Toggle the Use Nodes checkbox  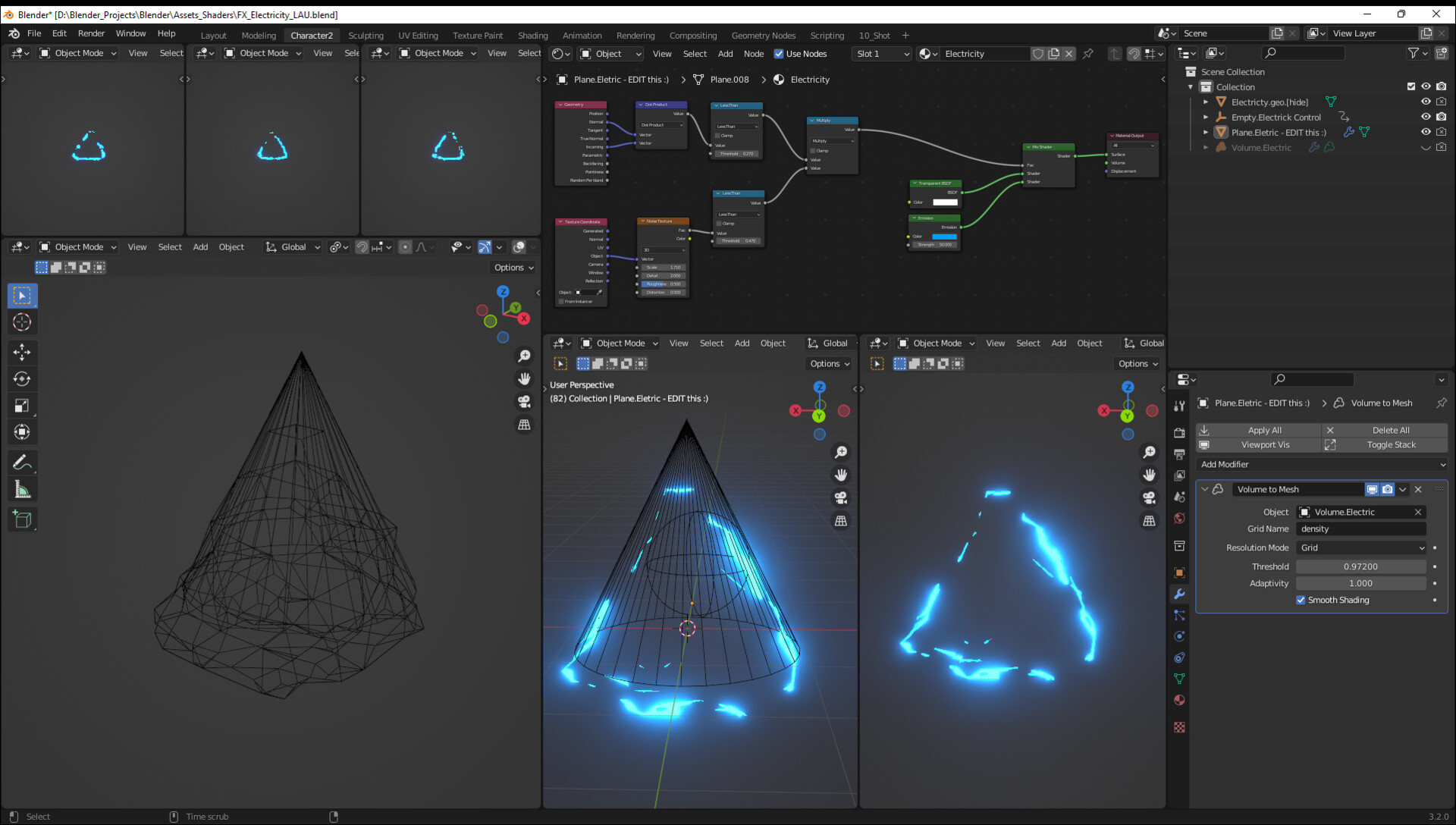coord(778,54)
